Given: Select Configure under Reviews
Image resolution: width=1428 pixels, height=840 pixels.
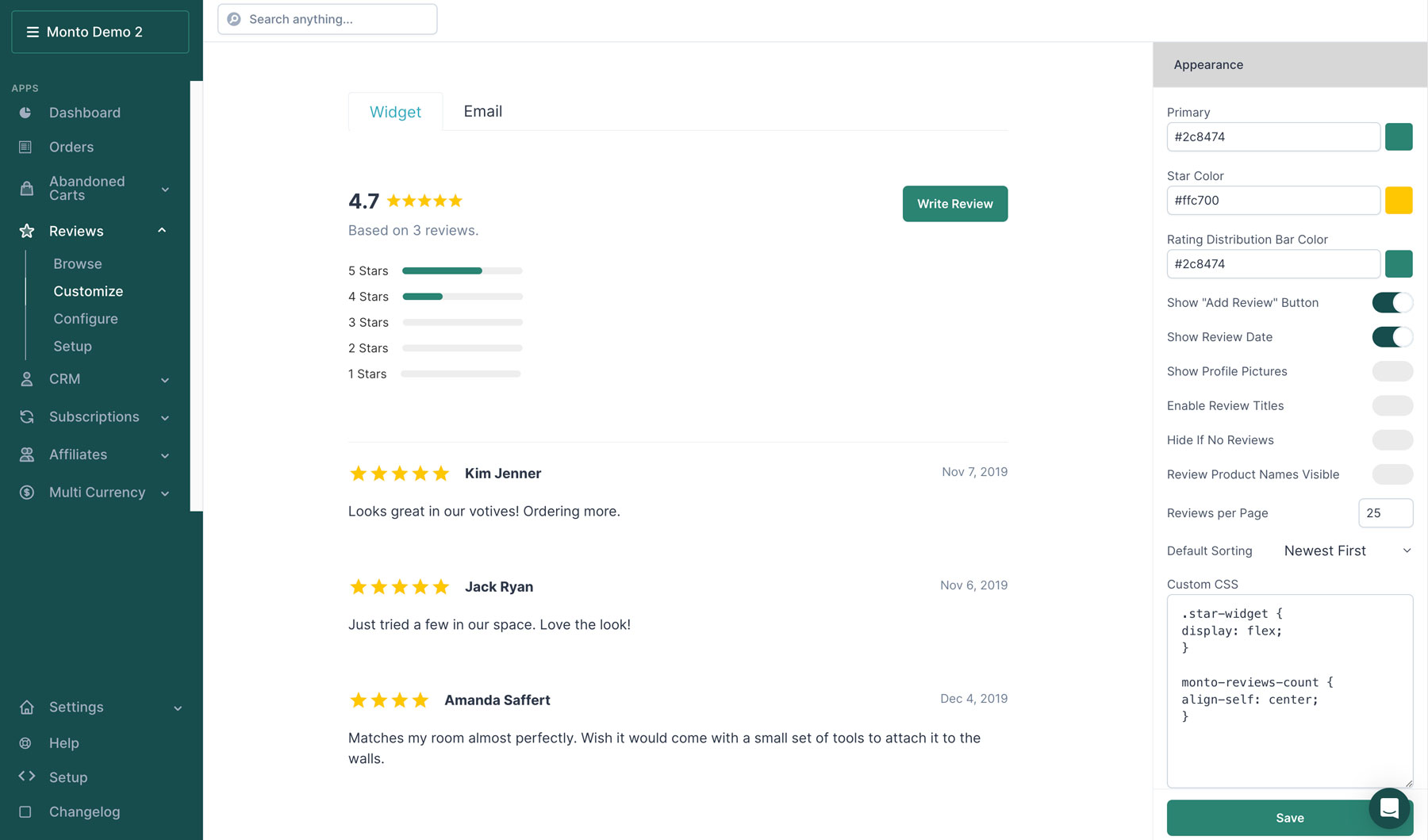Looking at the screenshot, I should (x=86, y=319).
